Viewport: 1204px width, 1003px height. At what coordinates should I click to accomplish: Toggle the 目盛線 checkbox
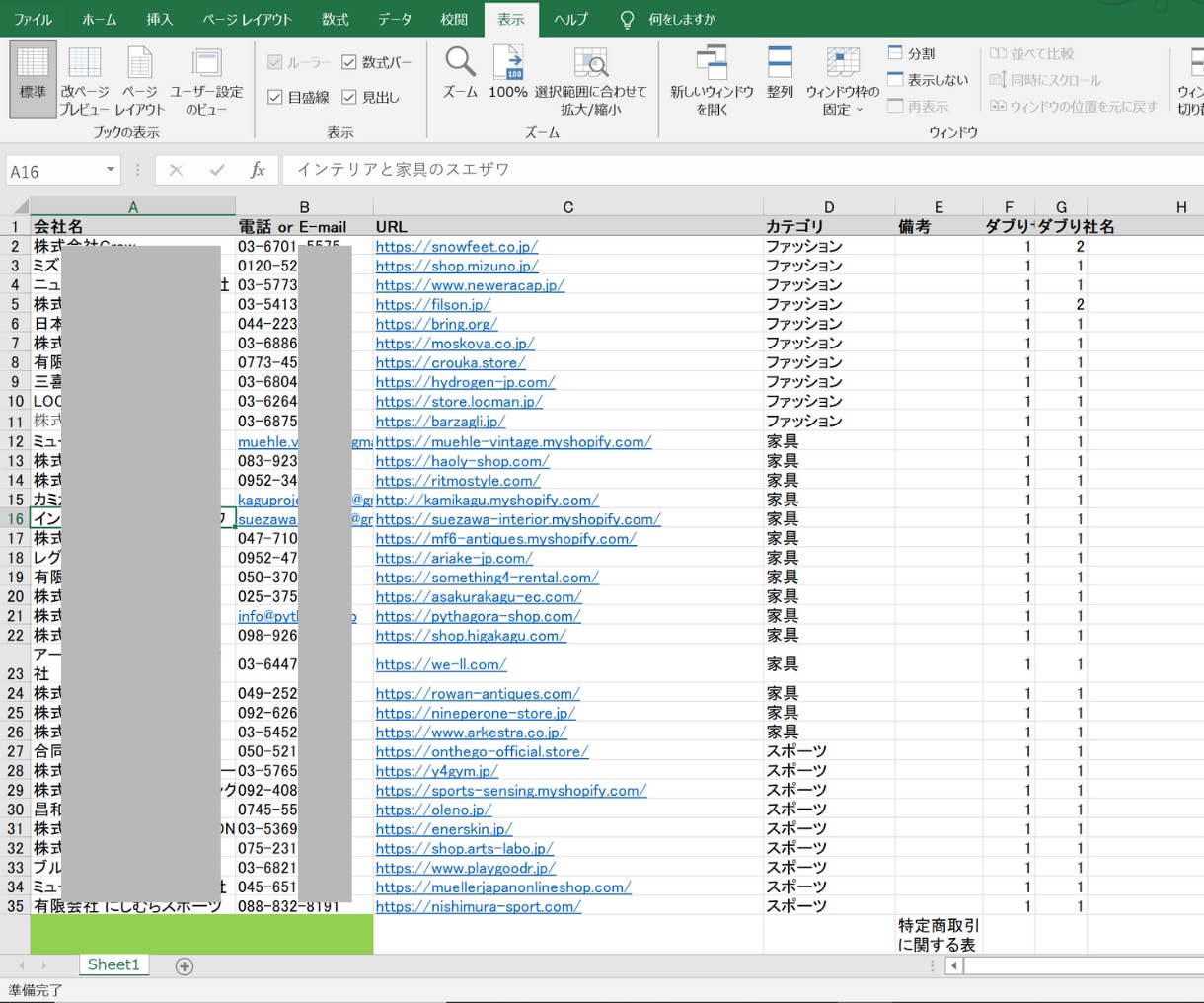[275, 97]
